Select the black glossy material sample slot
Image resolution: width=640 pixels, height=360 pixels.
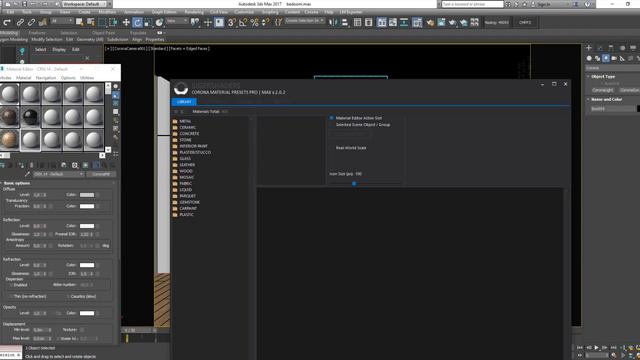(x=31, y=117)
